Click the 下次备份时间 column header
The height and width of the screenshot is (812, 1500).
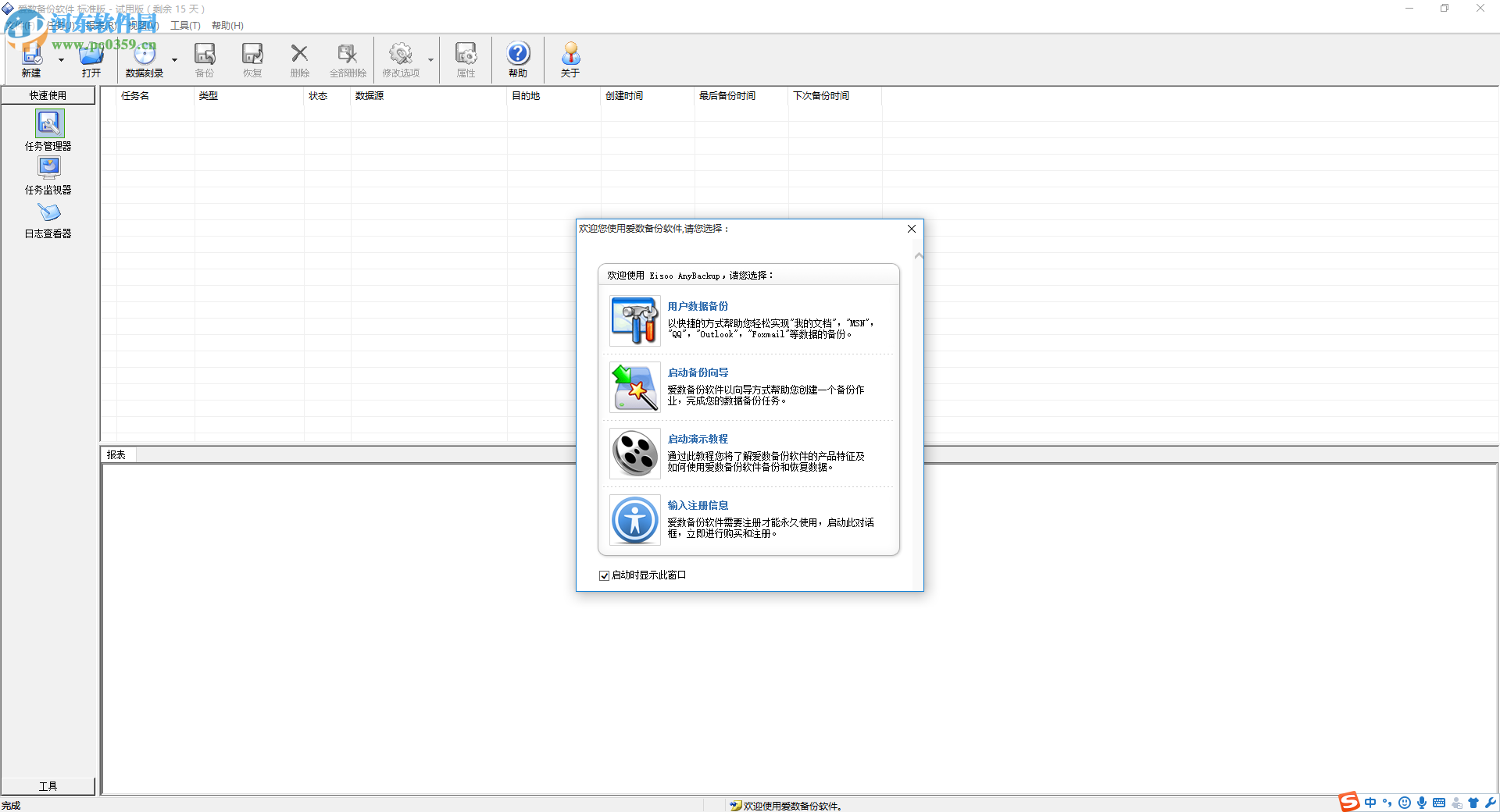834,96
